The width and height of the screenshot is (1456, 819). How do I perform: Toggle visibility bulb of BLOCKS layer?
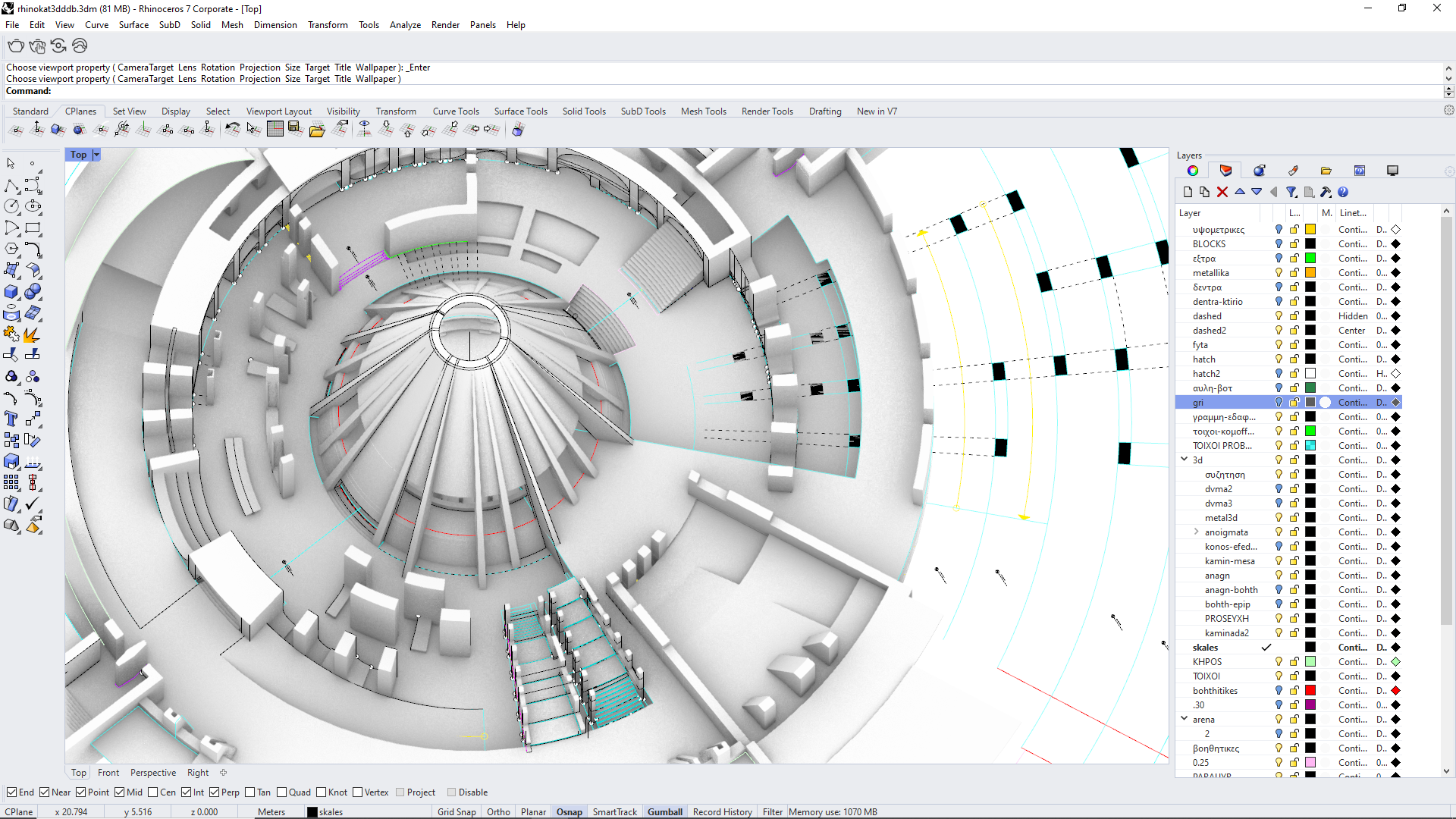click(x=1279, y=244)
